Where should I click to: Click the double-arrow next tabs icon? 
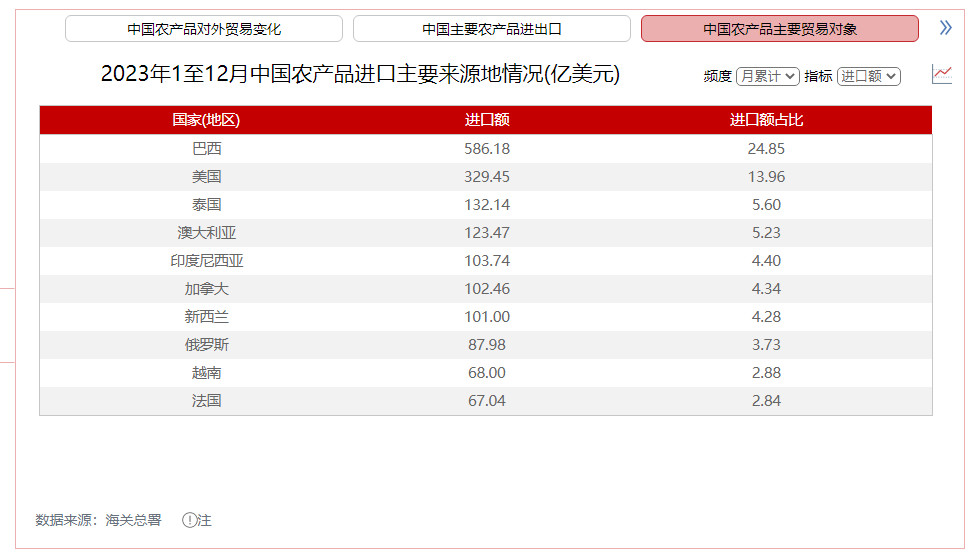click(x=945, y=28)
